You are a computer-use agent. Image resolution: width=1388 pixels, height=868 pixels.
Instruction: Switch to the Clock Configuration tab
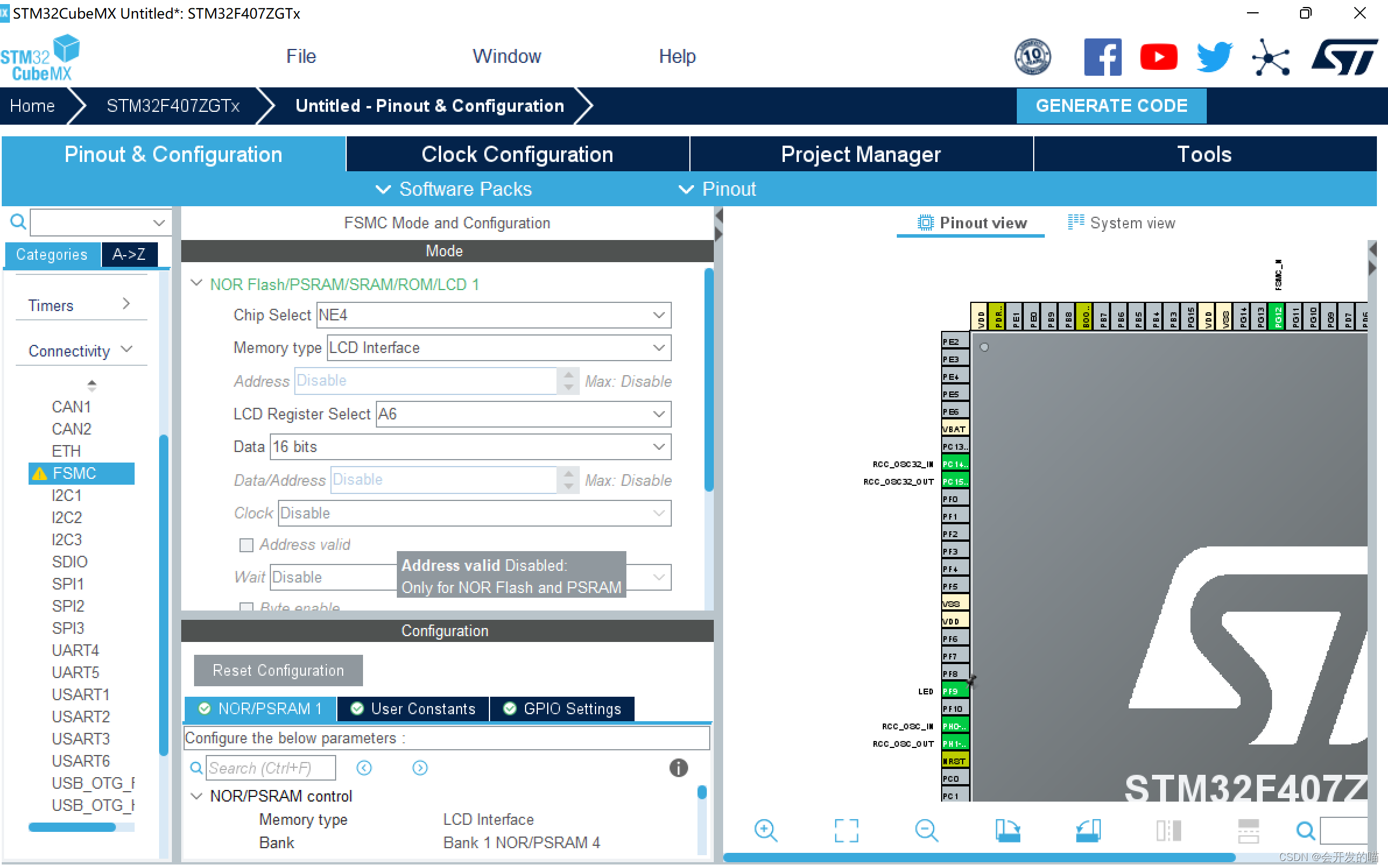click(x=517, y=154)
